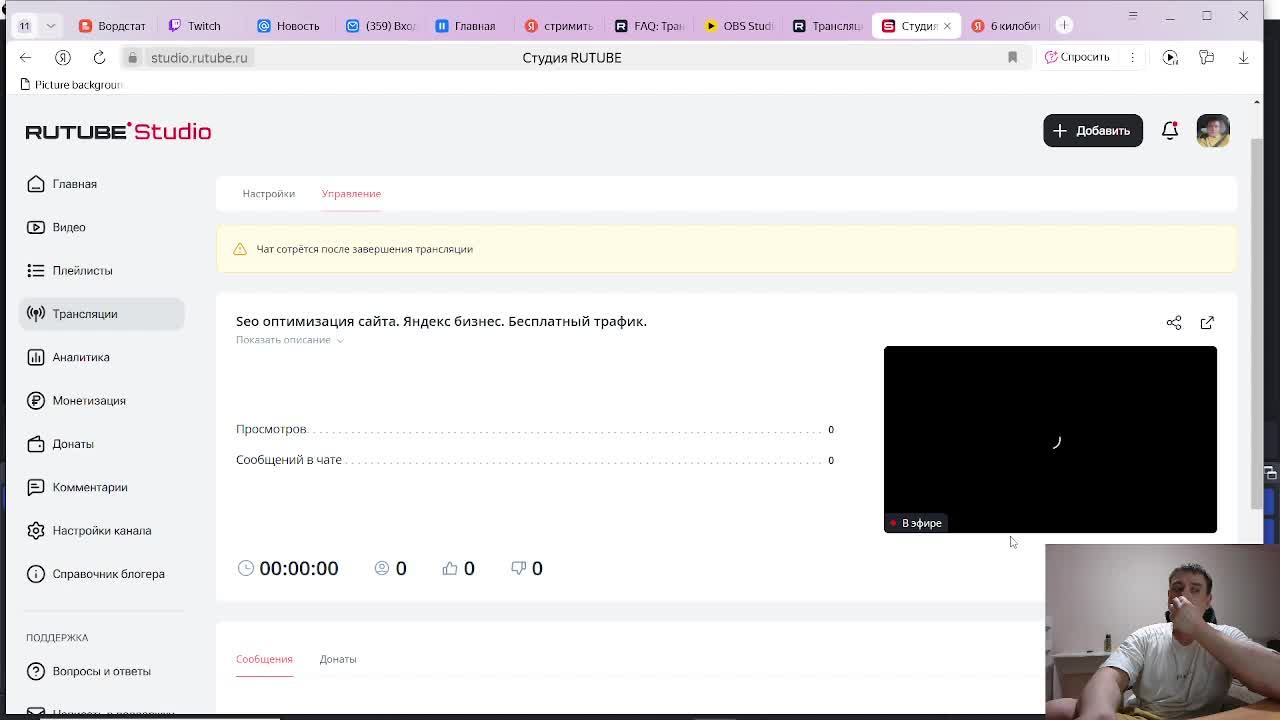The height and width of the screenshot is (720, 1280).
Task: Expand Показать описание
Action: [x=290, y=340]
